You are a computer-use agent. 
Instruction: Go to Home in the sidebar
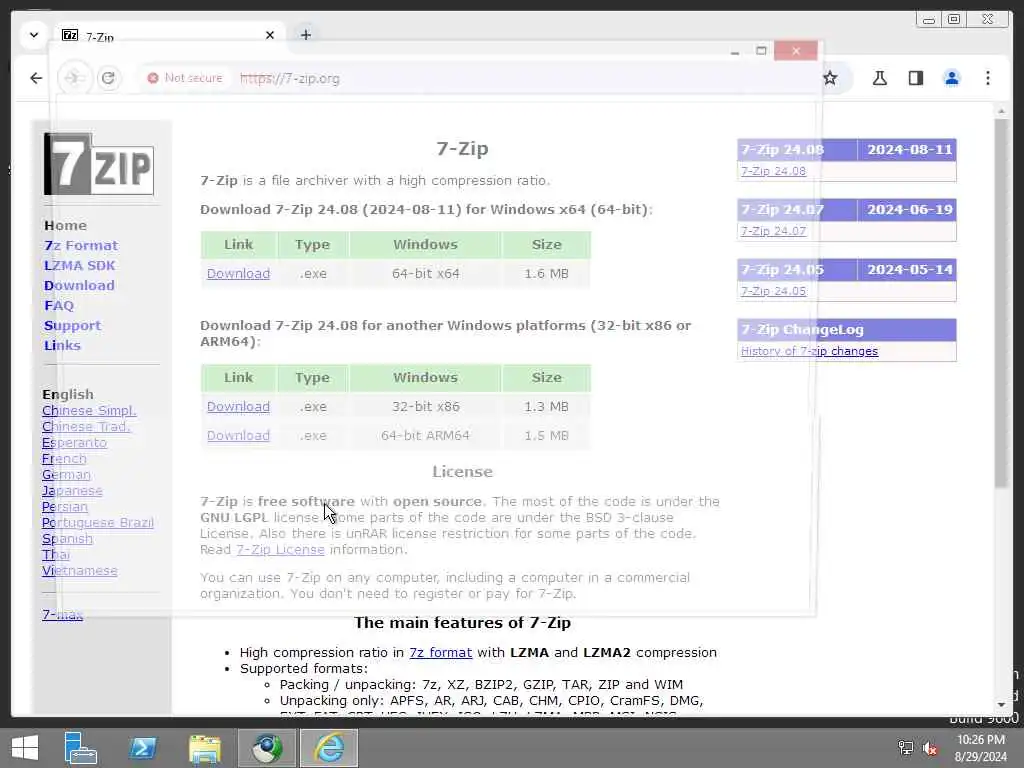click(65, 225)
